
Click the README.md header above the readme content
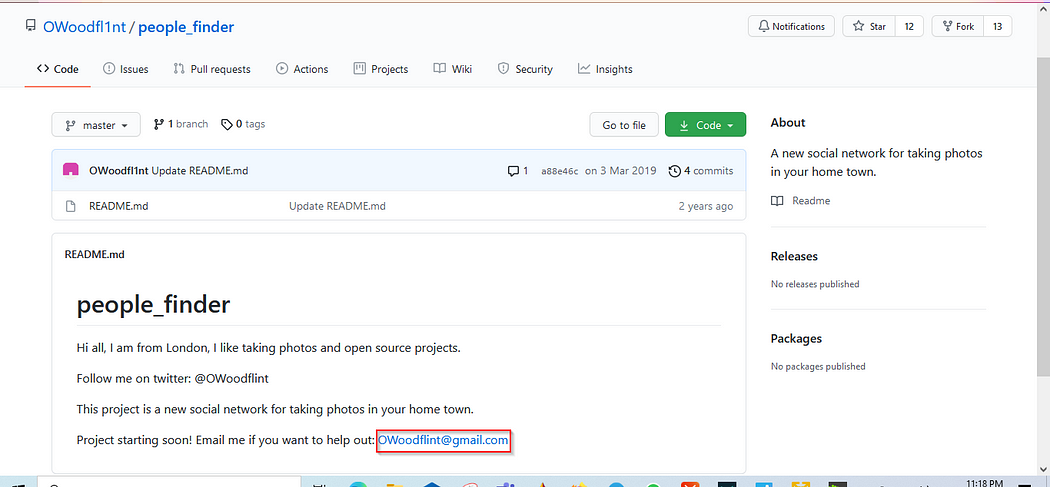point(94,255)
